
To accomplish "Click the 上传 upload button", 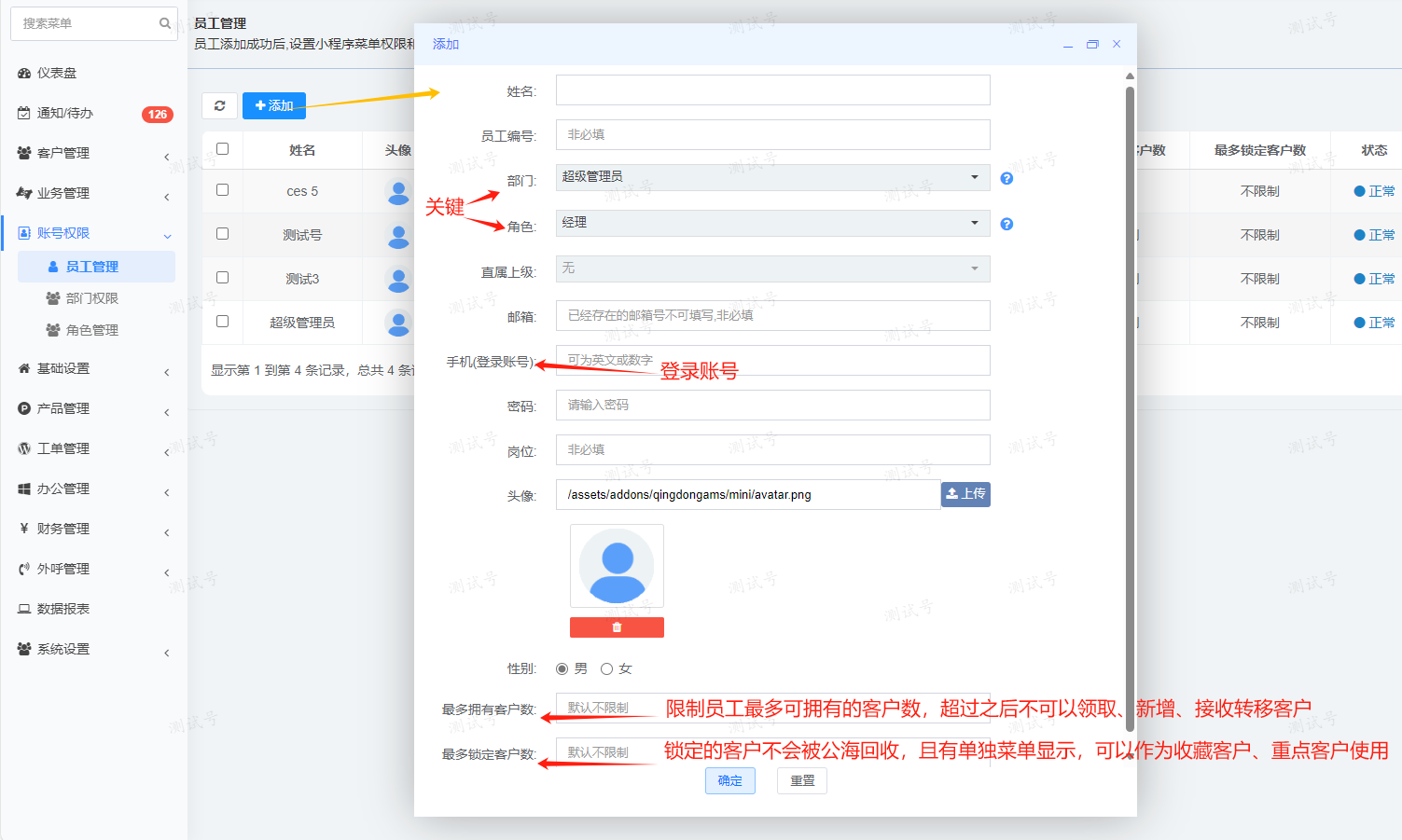I will pyautogui.click(x=965, y=494).
